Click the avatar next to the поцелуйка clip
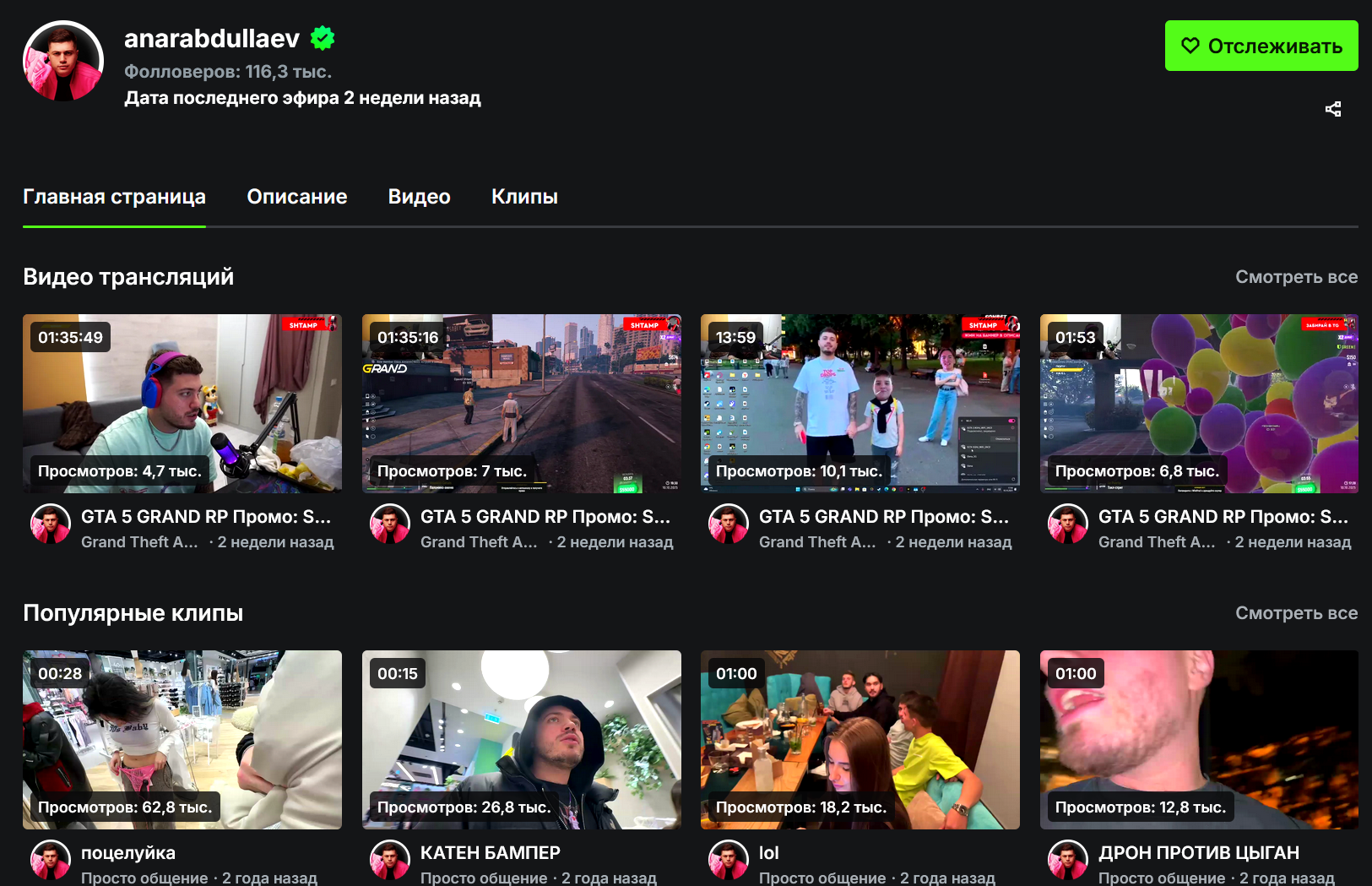This screenshot has height=886, width=1372. [x=51, y=861]
